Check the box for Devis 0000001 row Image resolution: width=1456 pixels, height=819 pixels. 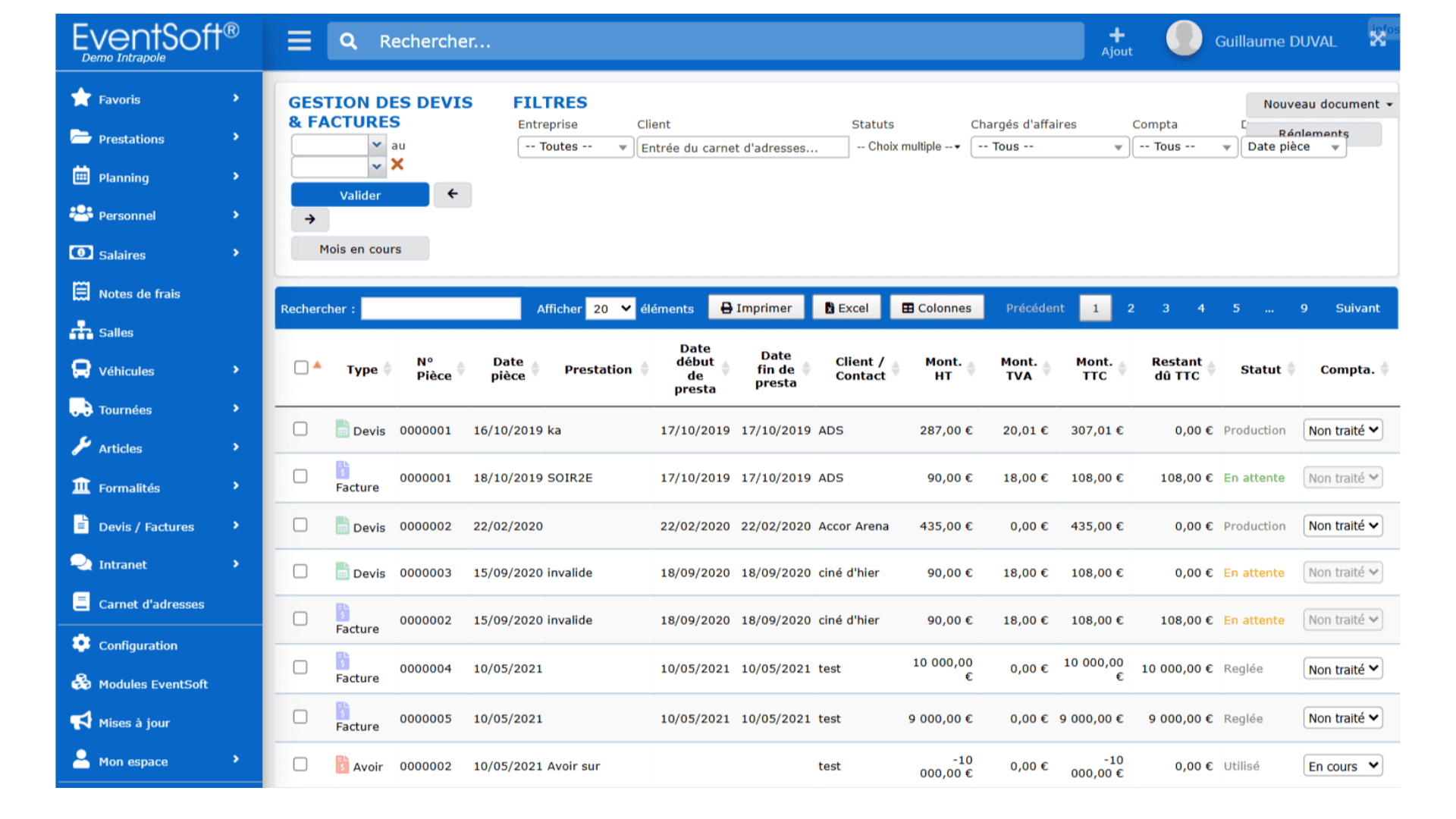pos(300,429)
